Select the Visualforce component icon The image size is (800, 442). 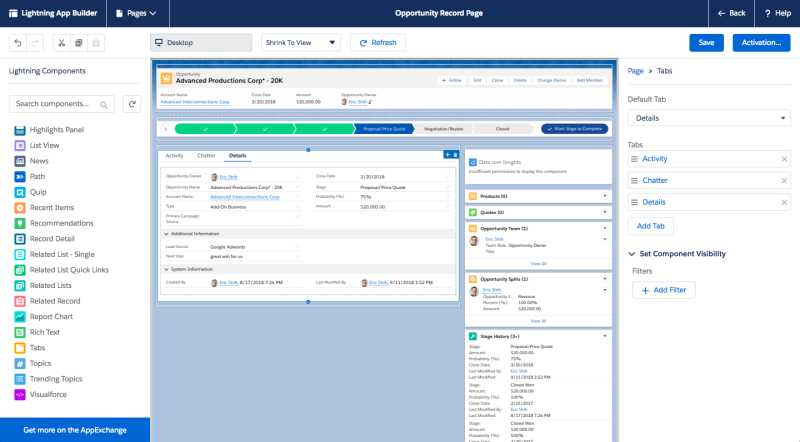[x=20, y=395]
